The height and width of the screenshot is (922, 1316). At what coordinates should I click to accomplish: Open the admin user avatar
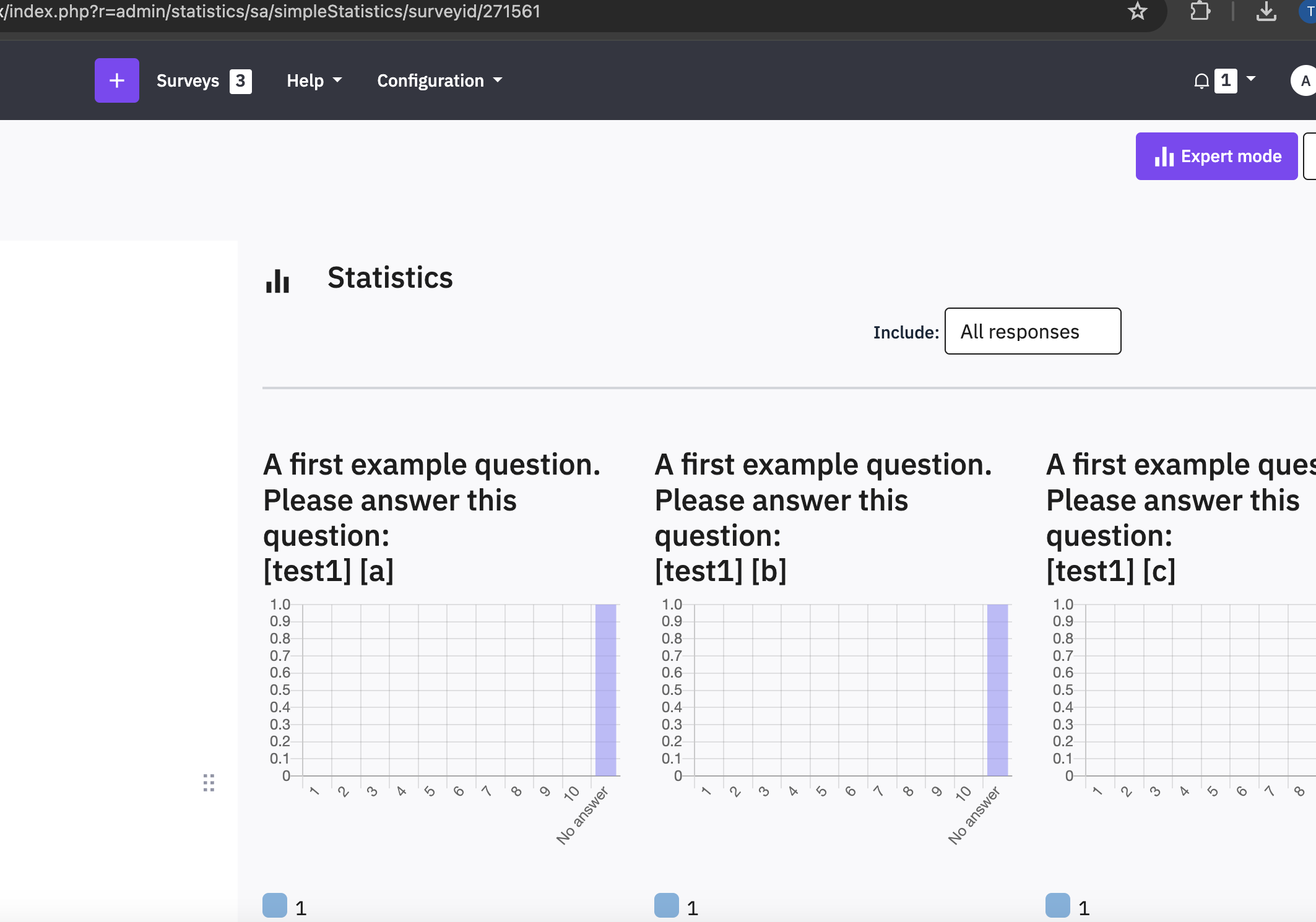[x=1304, y=80]
